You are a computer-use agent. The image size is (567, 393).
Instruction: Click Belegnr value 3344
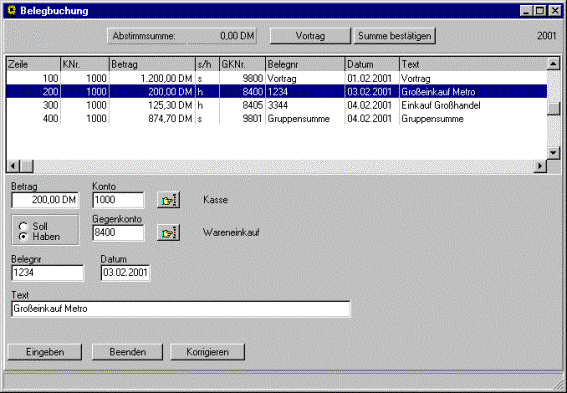click(x=278, y=105)
